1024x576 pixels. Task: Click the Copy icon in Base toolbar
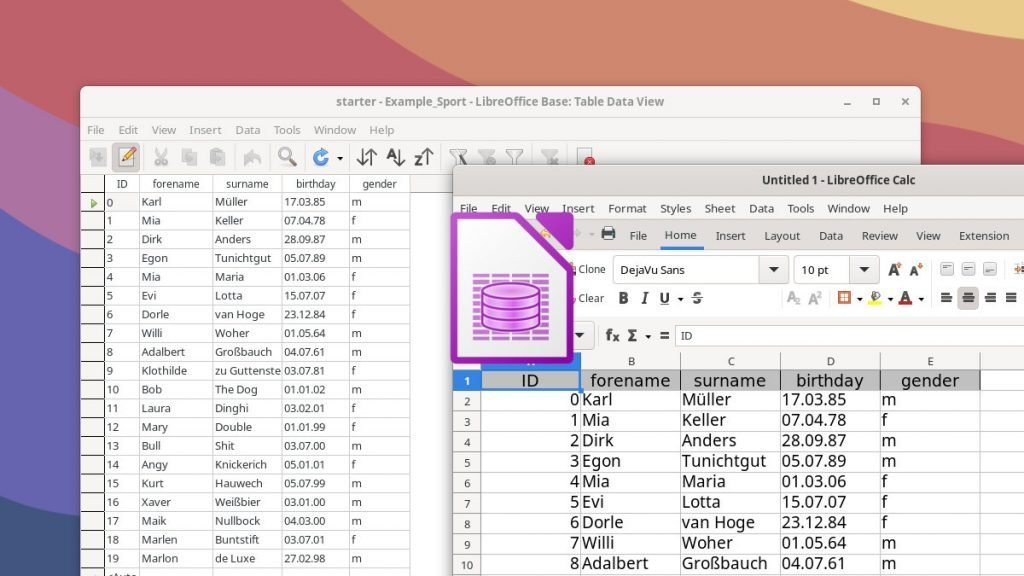pos(189,157)
